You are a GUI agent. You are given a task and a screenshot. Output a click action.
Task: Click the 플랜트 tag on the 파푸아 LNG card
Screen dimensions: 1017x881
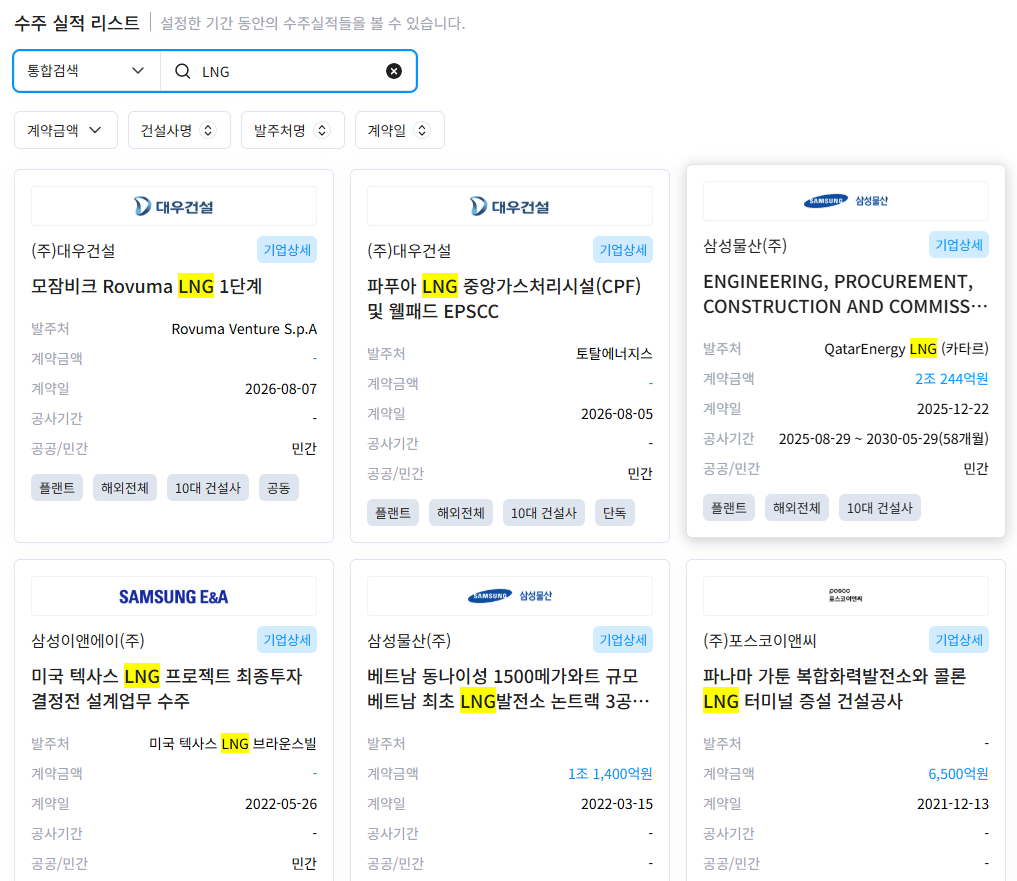pos(393,513)
